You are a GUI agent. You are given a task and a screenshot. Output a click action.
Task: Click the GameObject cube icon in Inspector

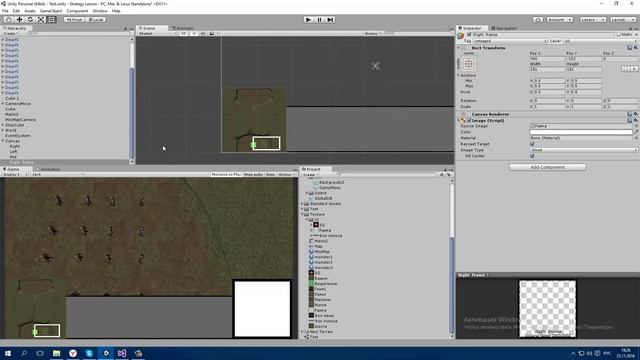pos(461,36)
